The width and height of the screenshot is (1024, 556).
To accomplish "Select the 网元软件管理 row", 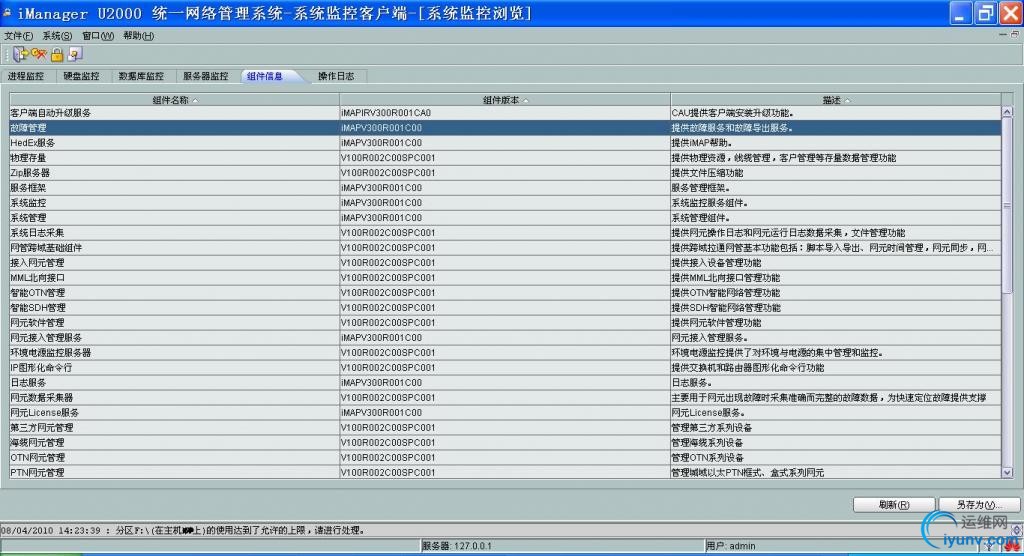I will click(x=505, y=323).
